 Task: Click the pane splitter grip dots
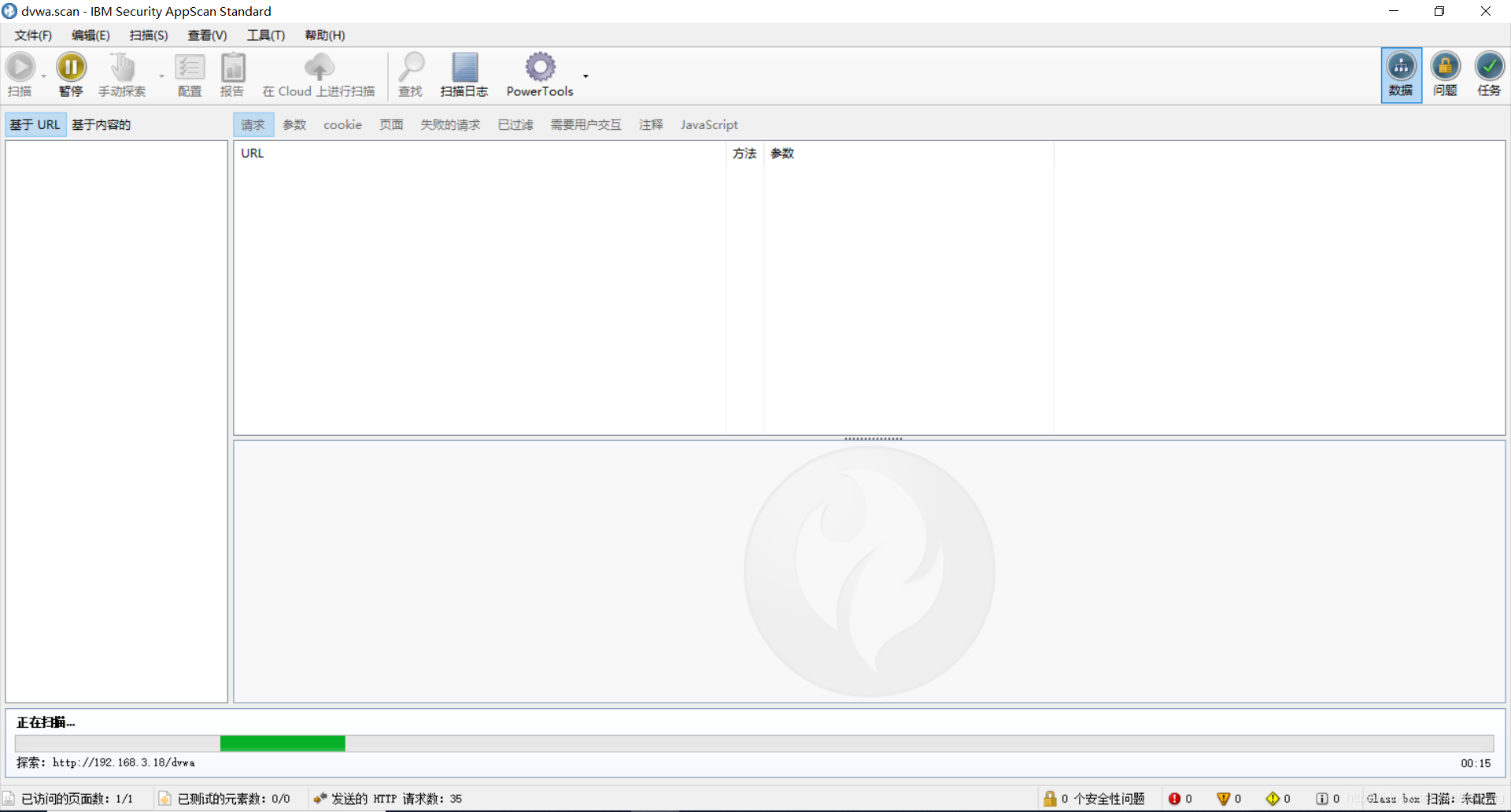873,438
